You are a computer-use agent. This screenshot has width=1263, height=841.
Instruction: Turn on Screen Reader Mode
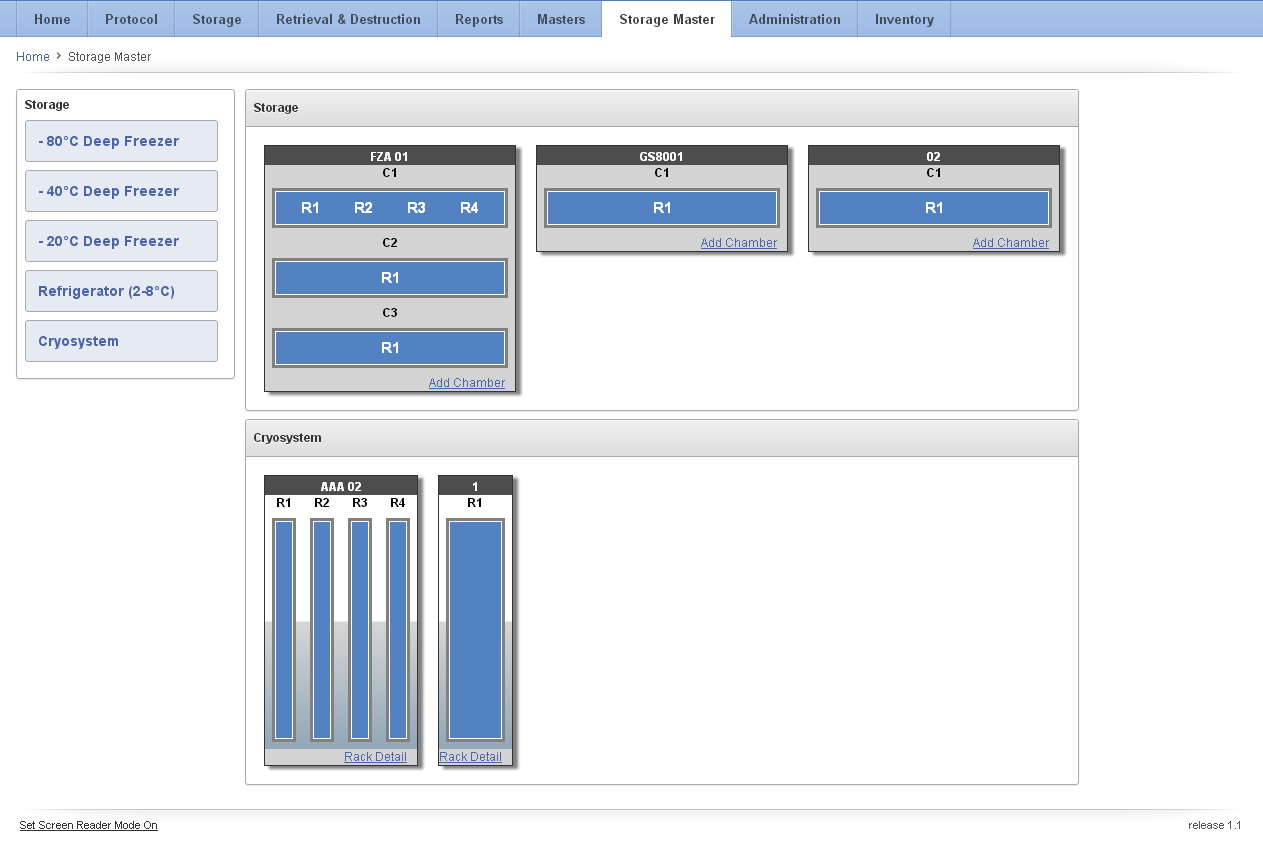click(88, 825)
